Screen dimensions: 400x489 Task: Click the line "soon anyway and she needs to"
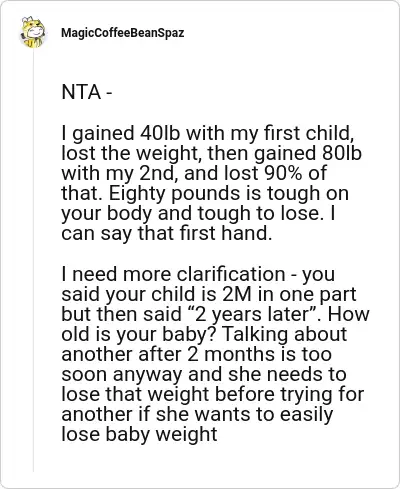pyautogui.click(x=204, y=374)
